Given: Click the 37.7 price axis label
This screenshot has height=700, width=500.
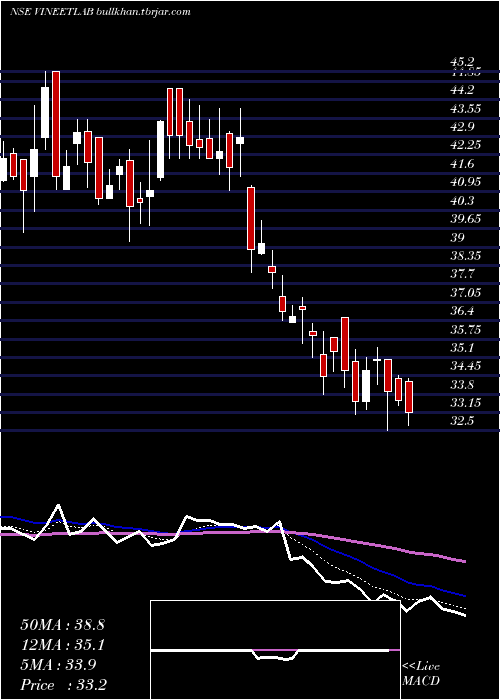Looking at the screenshot, I should (463, 274).
